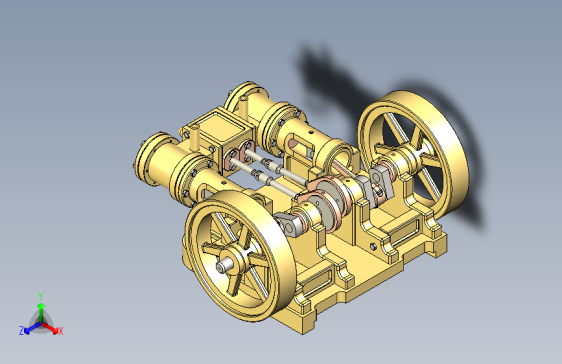This screenshot has width=562, height=364.
Task: Click the blue Z axis arrow on the triad
Action: 32,328
